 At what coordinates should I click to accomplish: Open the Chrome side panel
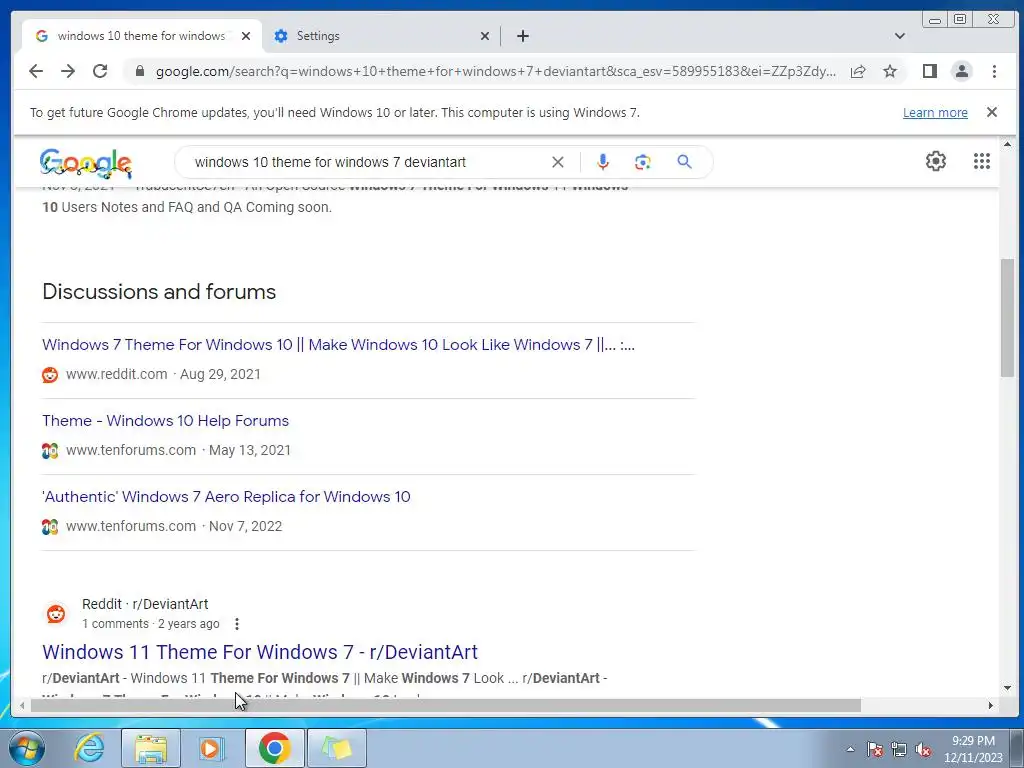[929, 71]
